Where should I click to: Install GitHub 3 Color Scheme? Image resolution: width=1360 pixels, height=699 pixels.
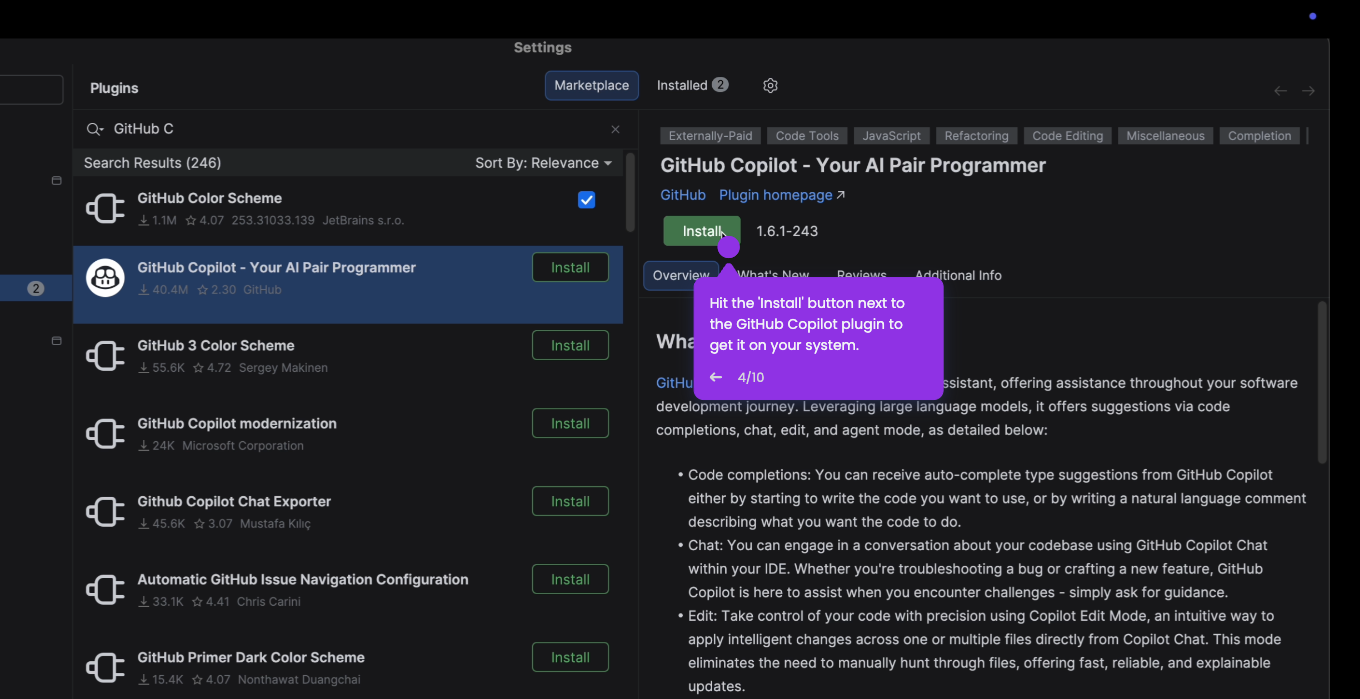[570, 346]
